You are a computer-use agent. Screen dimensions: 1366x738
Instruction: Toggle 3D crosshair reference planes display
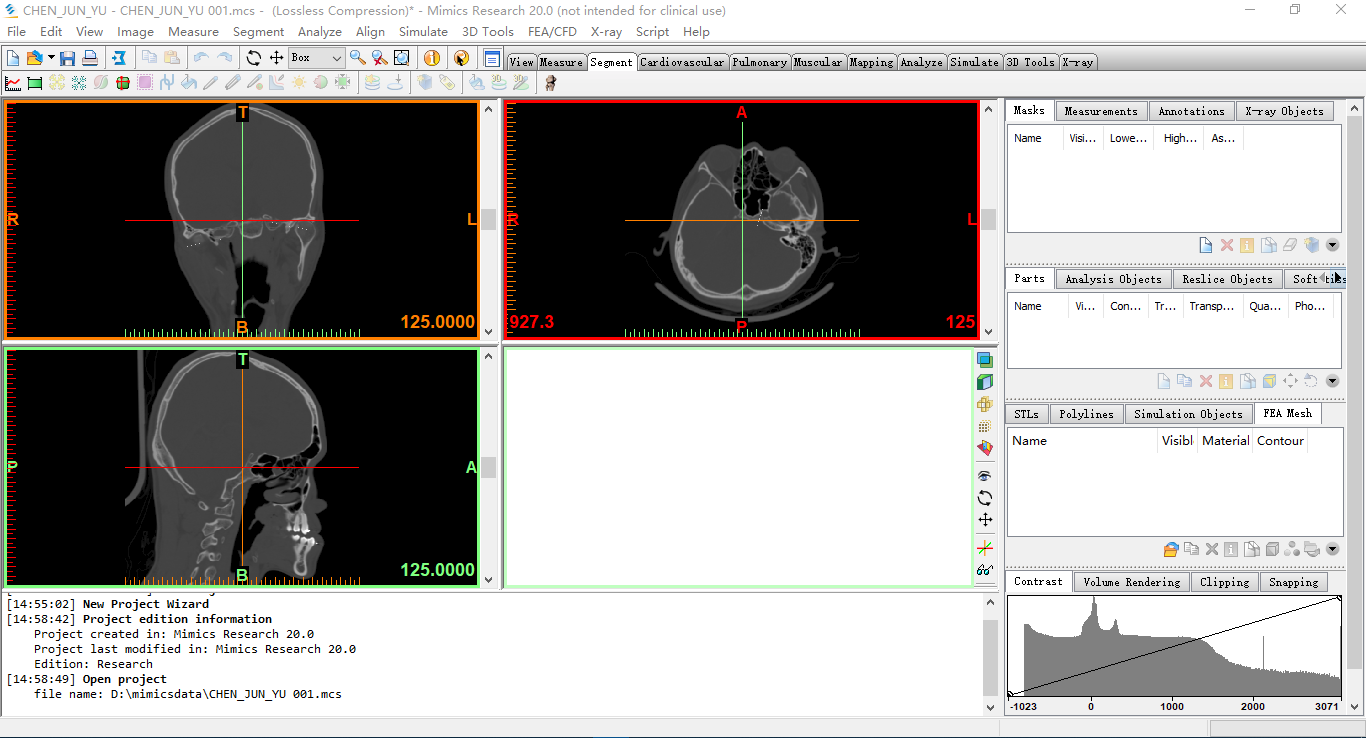[x=985, y=547]
